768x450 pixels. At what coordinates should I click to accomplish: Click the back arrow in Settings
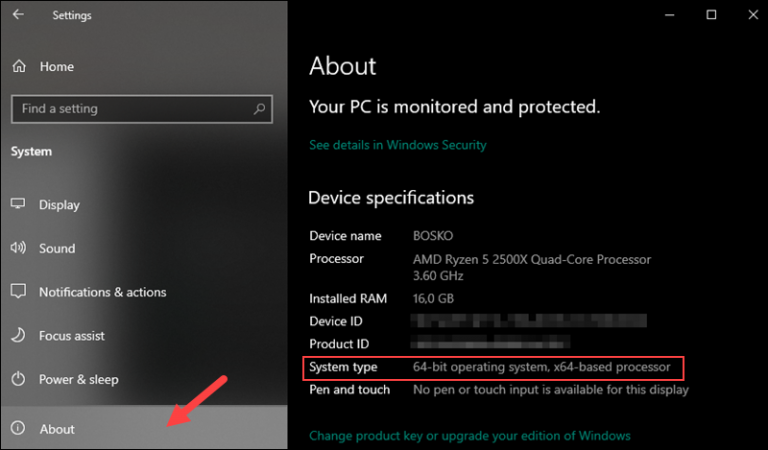coord(18,15)
